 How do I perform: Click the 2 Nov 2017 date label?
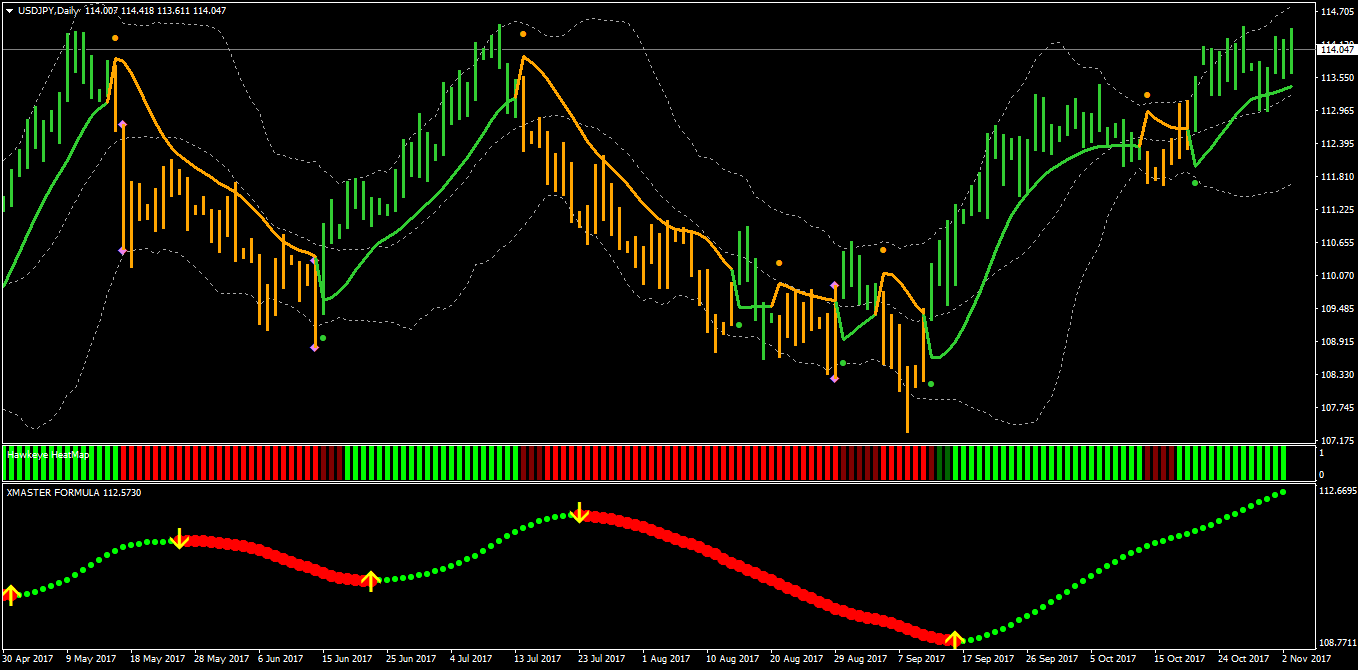(x=1306, y=659)
